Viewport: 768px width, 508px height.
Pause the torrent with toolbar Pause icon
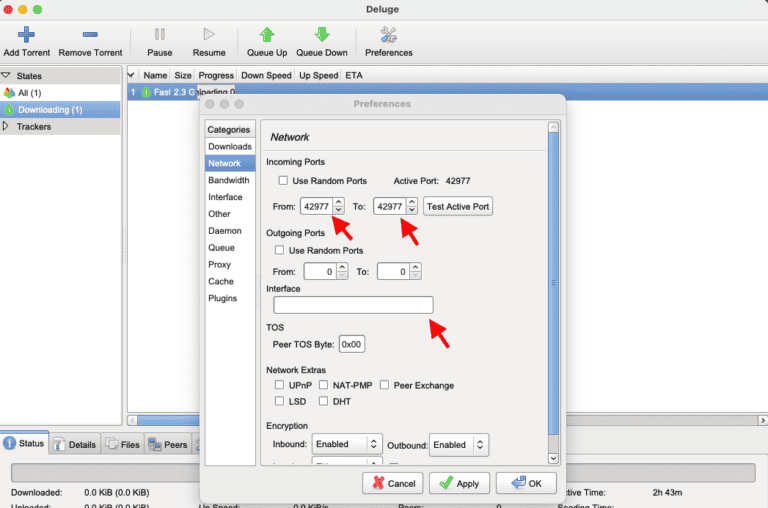(160, 35)
